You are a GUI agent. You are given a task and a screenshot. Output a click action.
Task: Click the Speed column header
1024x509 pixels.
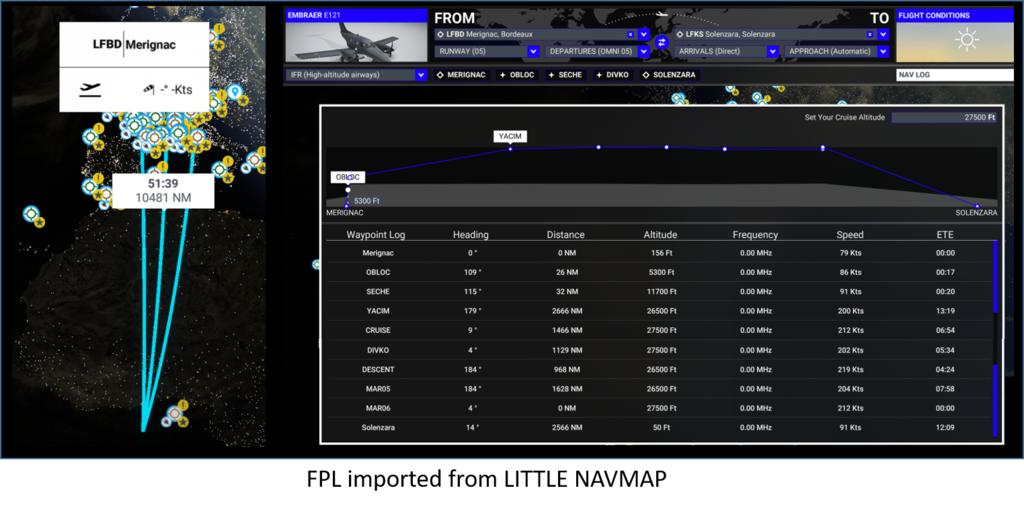[850, 235]
